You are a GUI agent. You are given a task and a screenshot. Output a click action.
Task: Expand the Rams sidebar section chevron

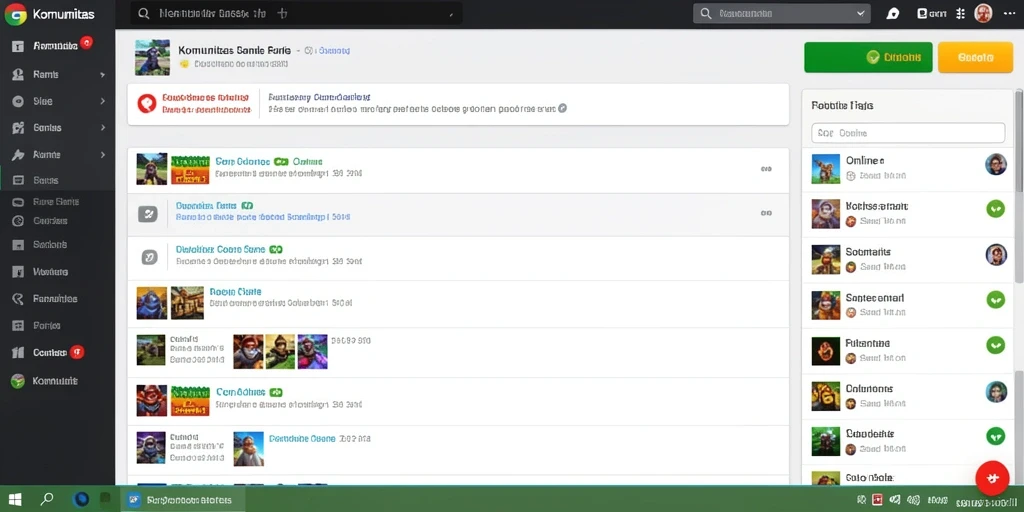coord(103,75)
